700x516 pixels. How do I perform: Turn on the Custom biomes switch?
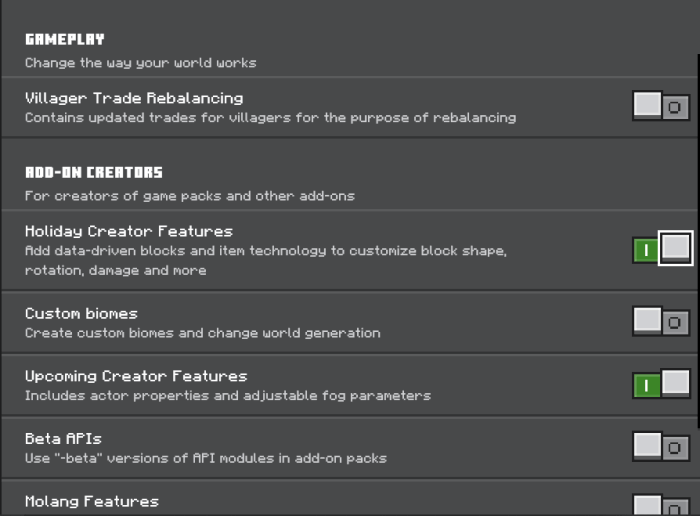coord(661,321)
